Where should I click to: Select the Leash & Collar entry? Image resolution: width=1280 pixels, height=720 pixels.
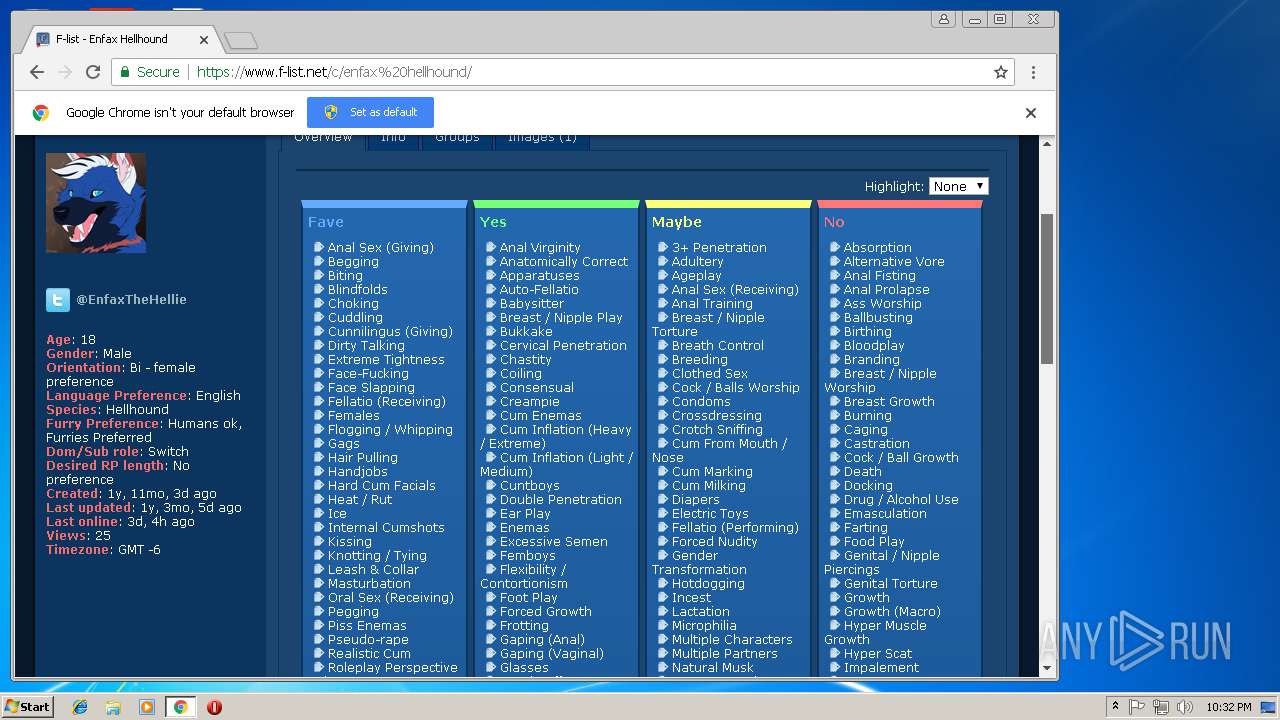click(x=373, y=569)
